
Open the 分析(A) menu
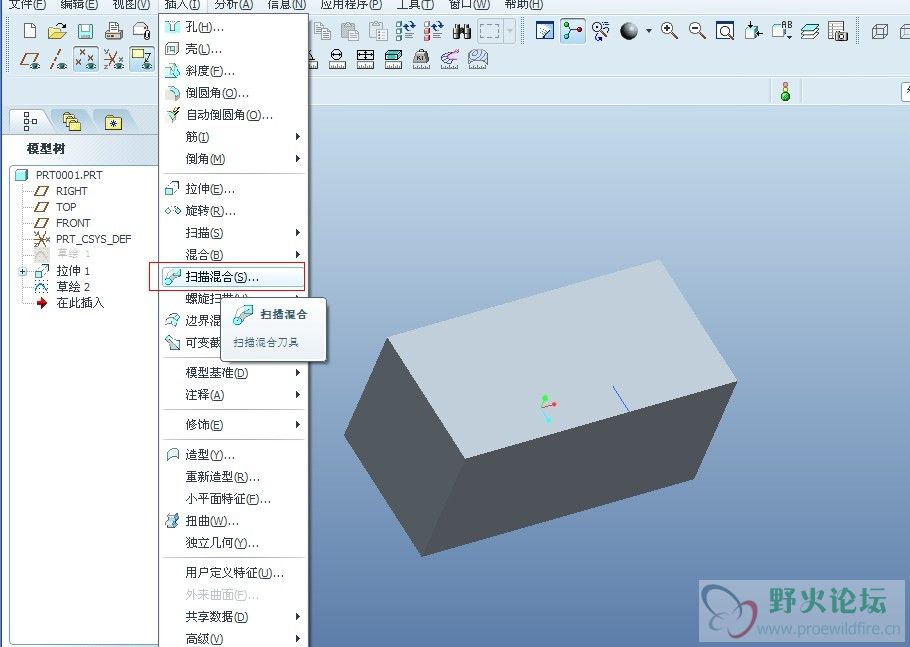[x=233, y=5]
